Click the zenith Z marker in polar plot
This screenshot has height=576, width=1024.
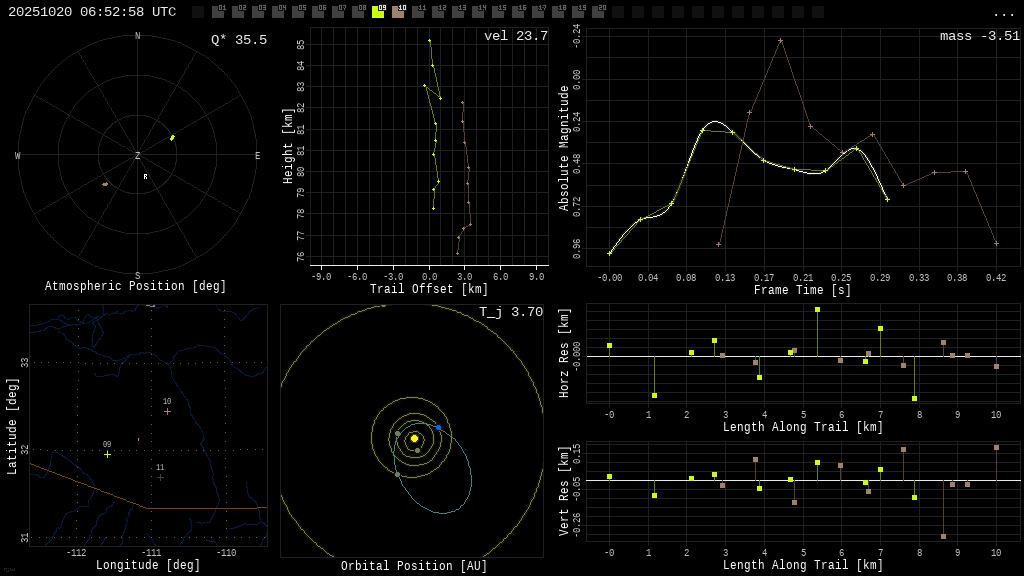point(138,156)
